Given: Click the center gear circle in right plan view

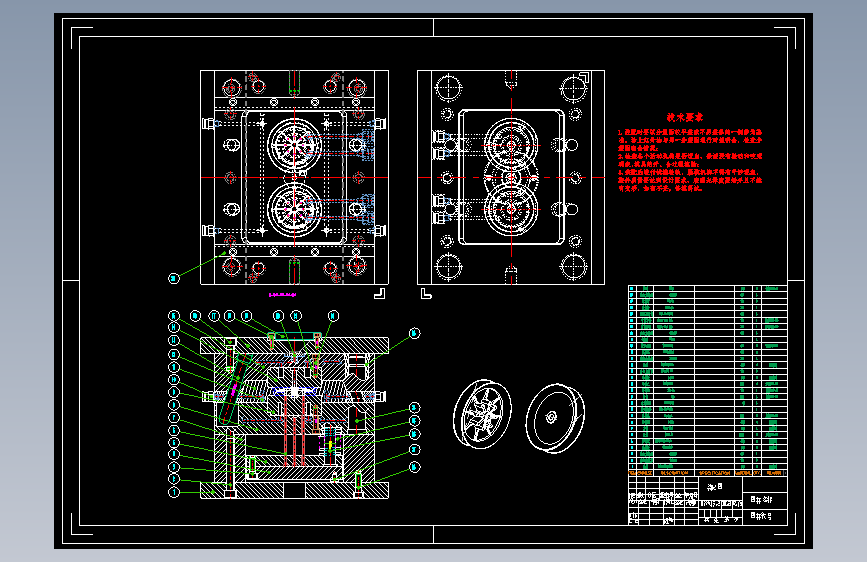Looking at the screenshot, I should point(511,177).
